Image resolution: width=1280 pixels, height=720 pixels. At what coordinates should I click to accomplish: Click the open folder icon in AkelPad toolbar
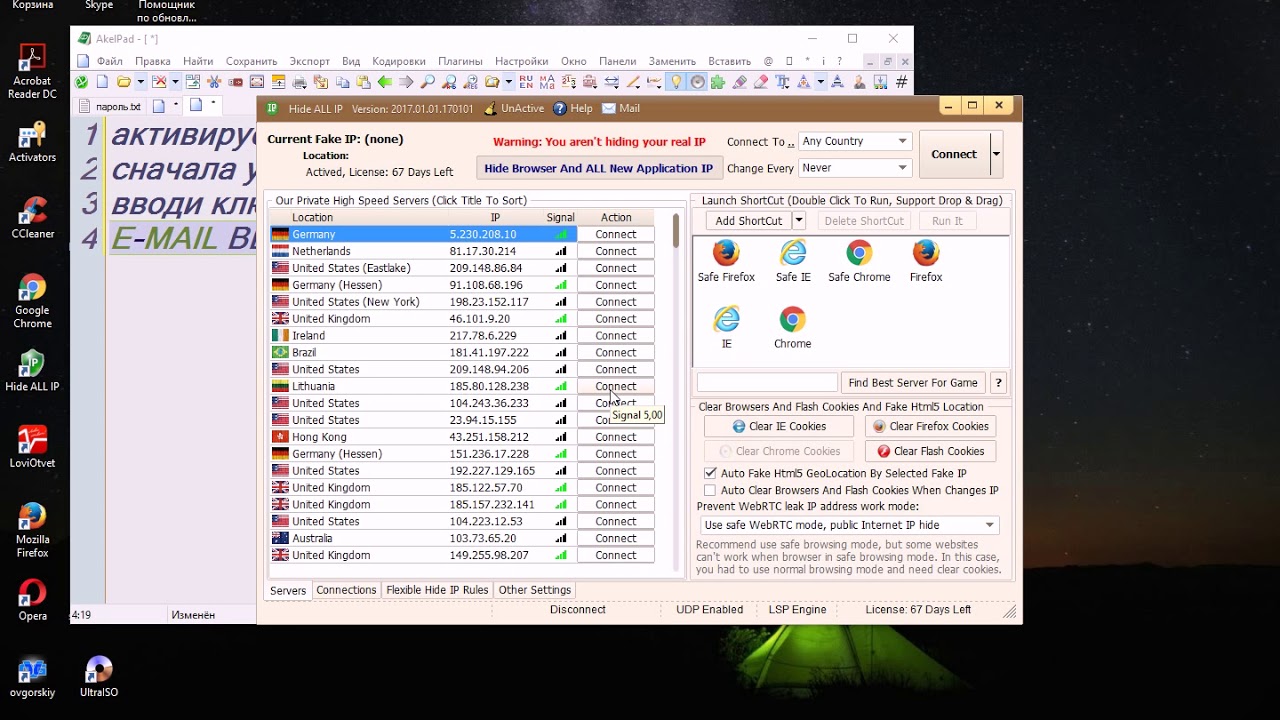click(x=124, y=82)
